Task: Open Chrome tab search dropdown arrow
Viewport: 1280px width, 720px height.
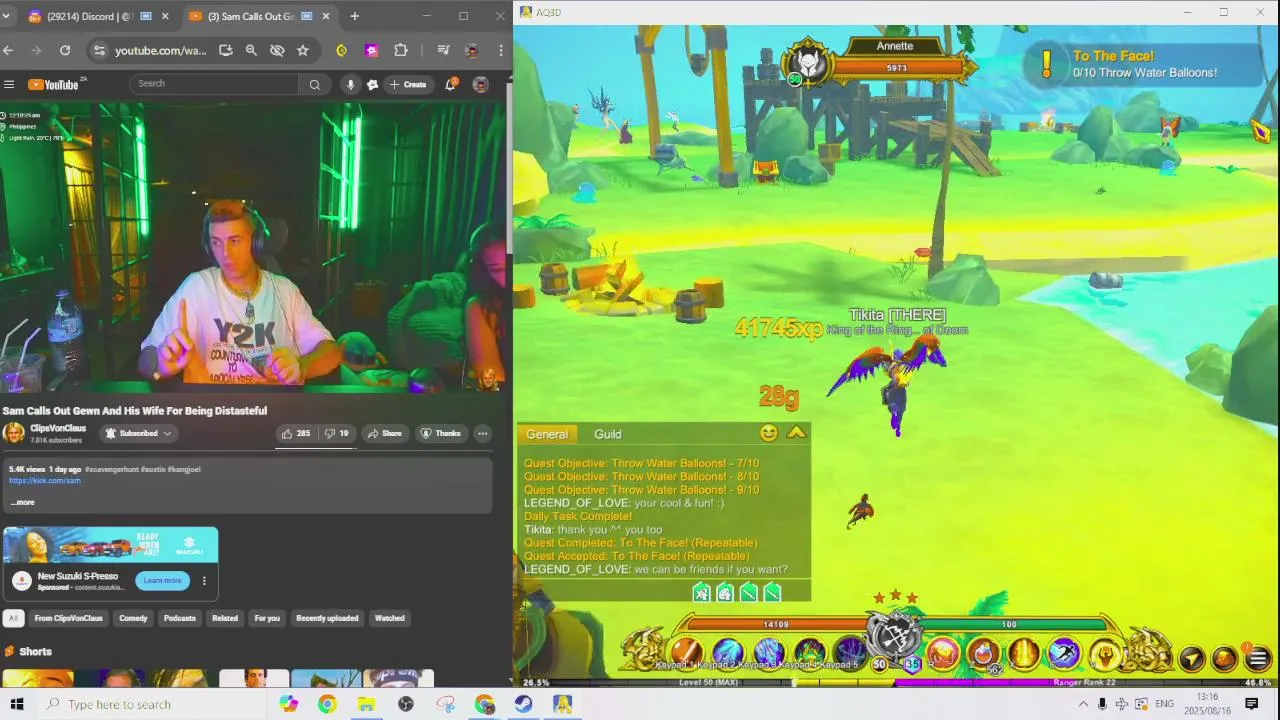Action: tap(6, 16)
